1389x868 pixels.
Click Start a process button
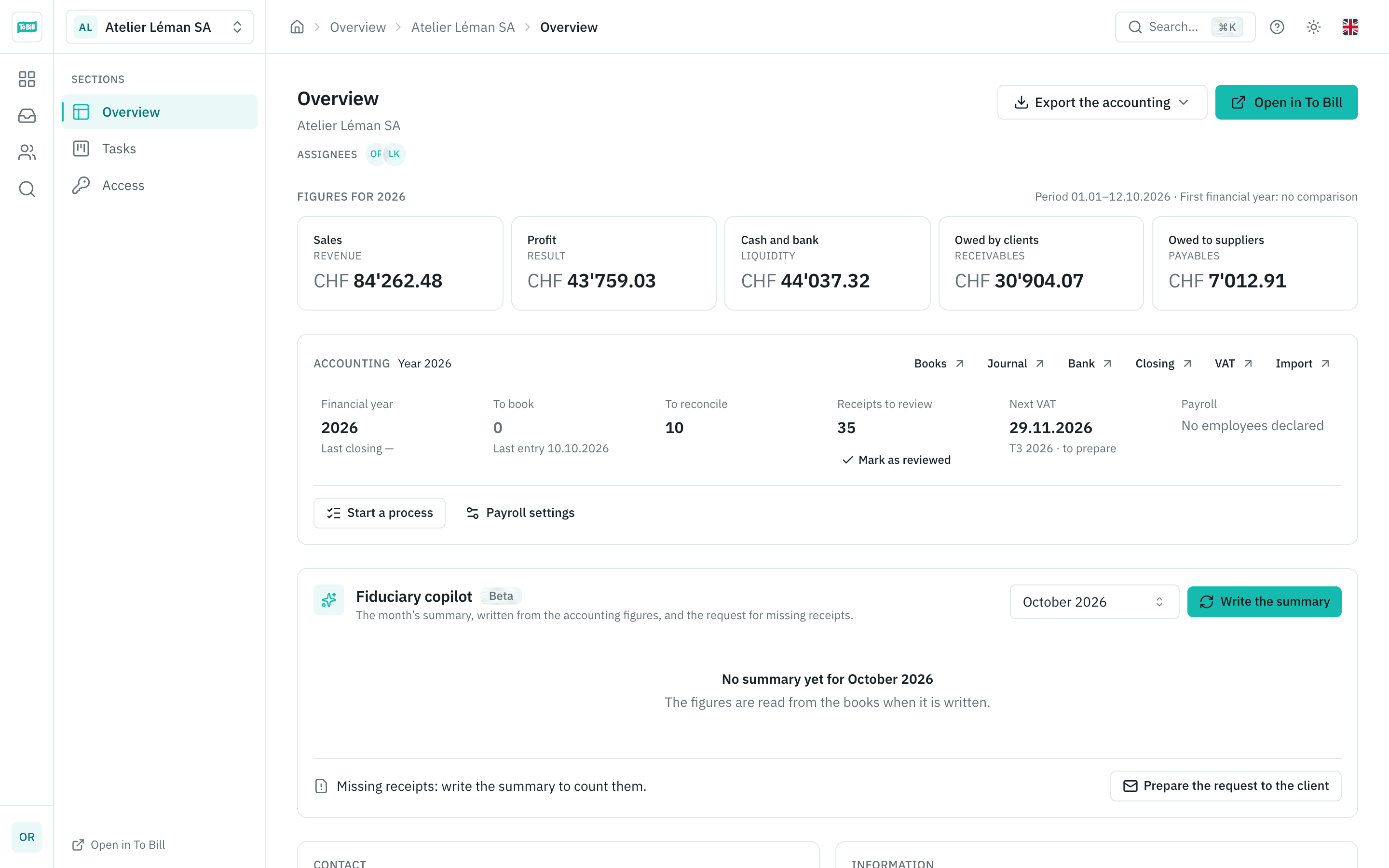380,513
